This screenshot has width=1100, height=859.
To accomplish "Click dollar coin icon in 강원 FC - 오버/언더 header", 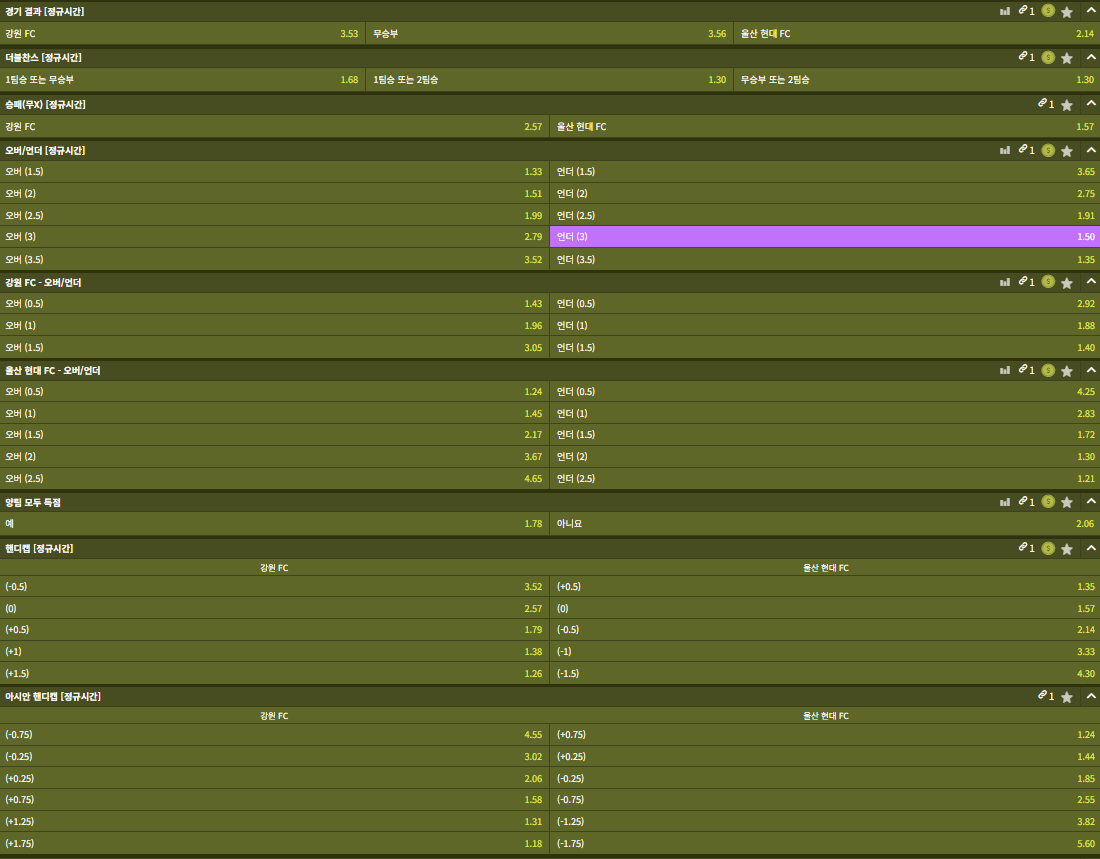I will tap(1048, 282).
